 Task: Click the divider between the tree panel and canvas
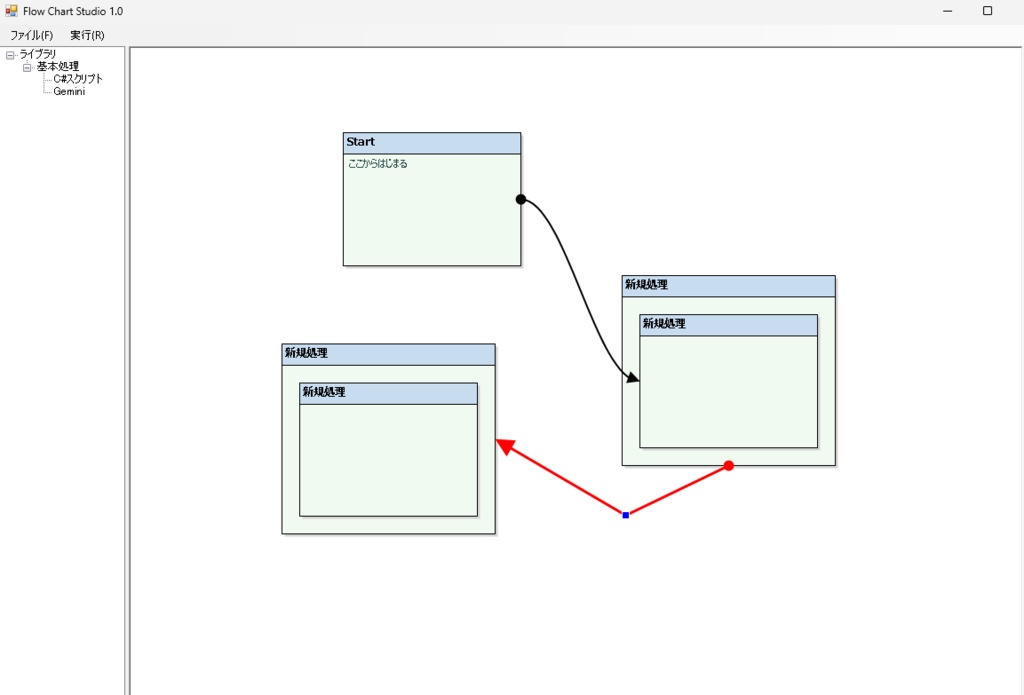click(x=126, y=350)
